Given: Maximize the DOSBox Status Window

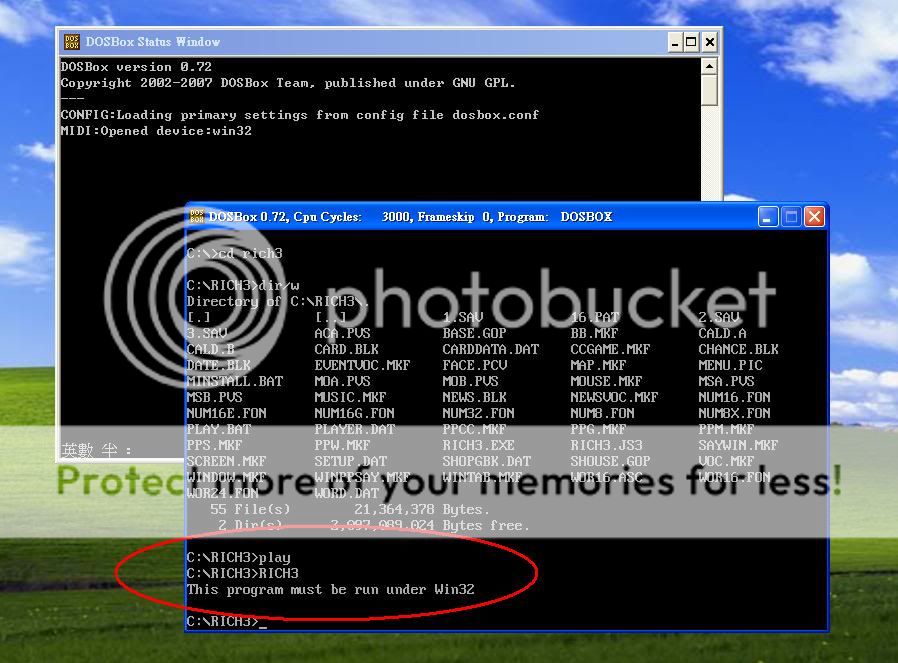Looking at the screenshot, I should click(x=692, y=42).
